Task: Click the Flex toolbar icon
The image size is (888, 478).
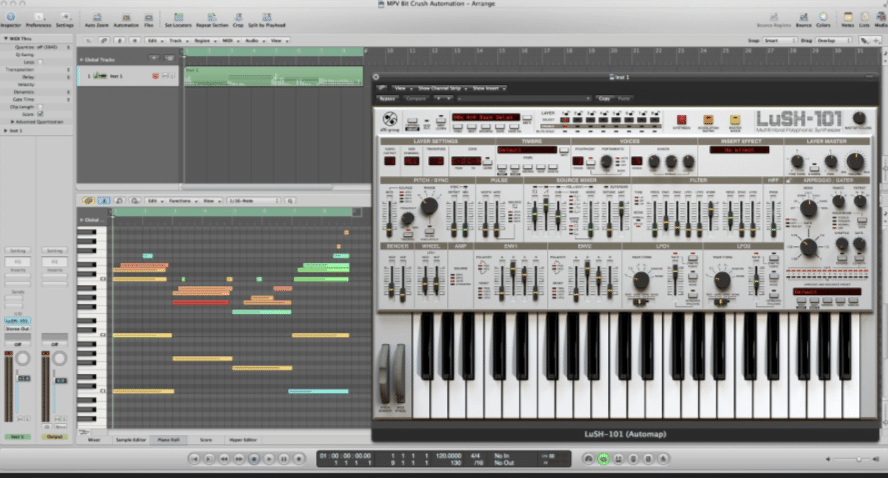Action: pos(148,19)
